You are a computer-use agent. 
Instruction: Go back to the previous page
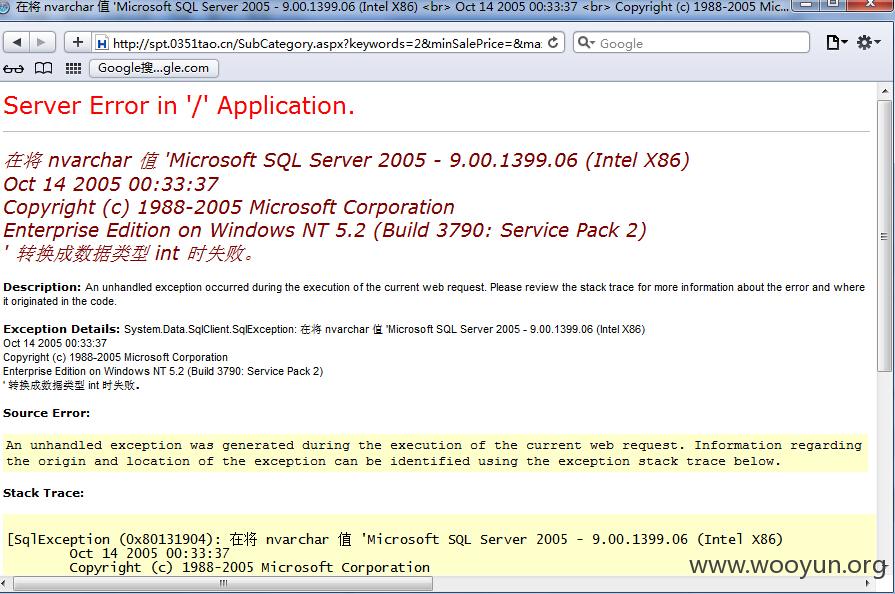point(17,42)
